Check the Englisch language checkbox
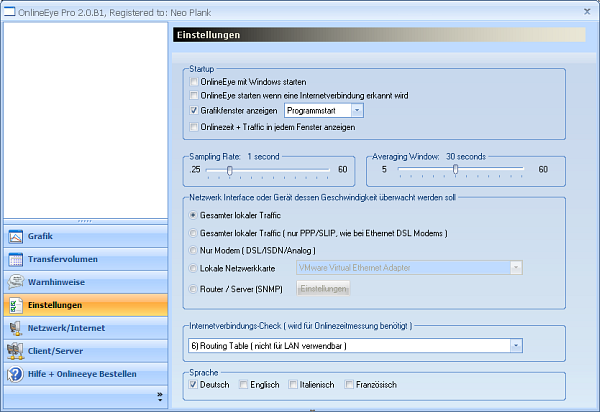The height and width of the screenshot is (412, 600). click(243, 384)
